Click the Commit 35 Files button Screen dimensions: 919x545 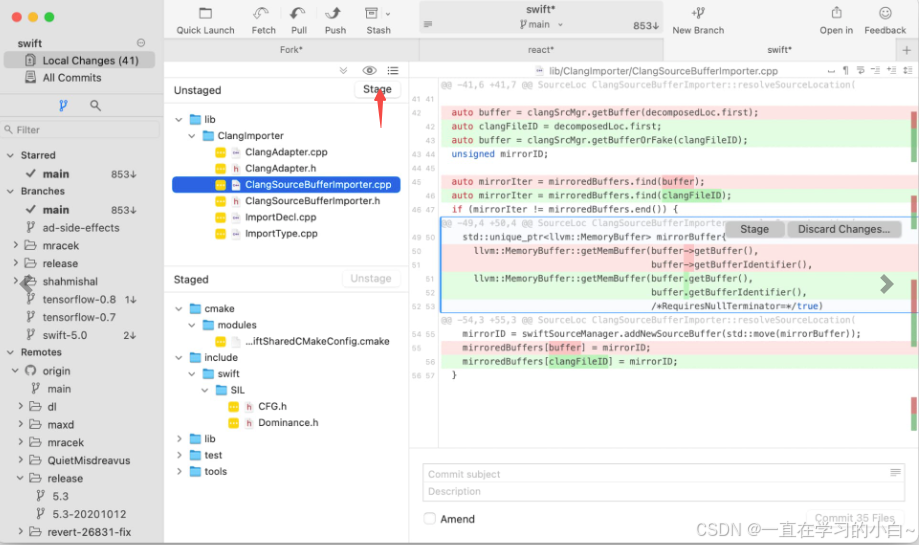point(855,518)
